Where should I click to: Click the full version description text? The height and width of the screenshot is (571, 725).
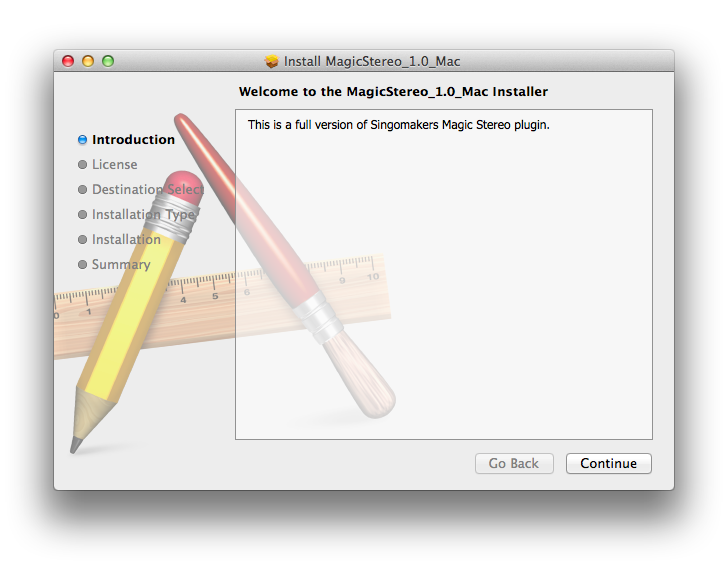(399, 125)
